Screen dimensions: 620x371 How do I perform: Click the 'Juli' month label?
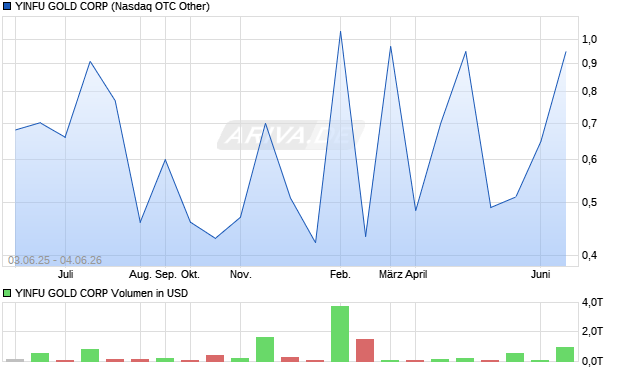(x=66, y=274)
